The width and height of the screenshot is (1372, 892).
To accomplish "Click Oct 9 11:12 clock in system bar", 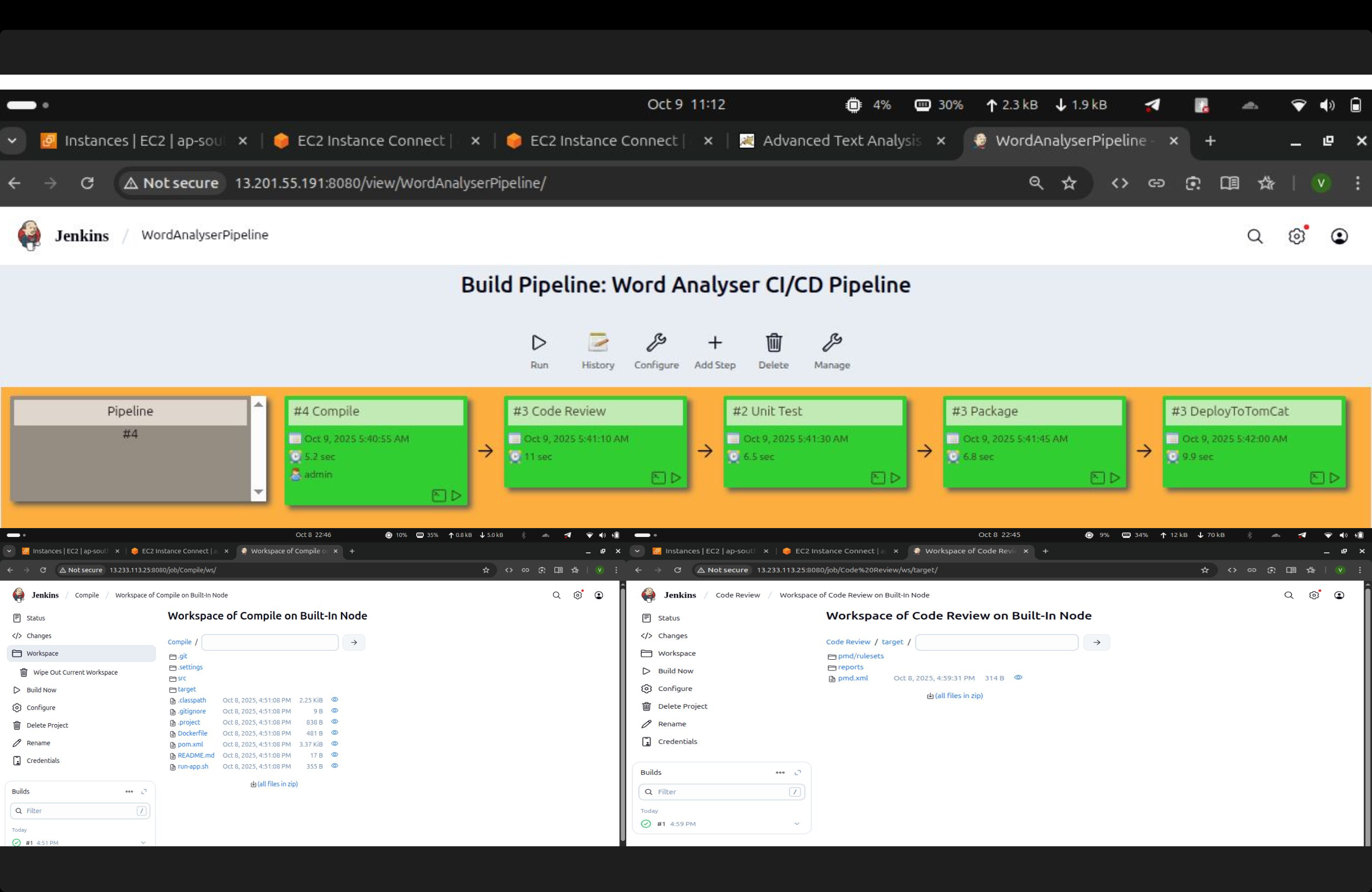I will pyautogui.click(x=686, y=105).
